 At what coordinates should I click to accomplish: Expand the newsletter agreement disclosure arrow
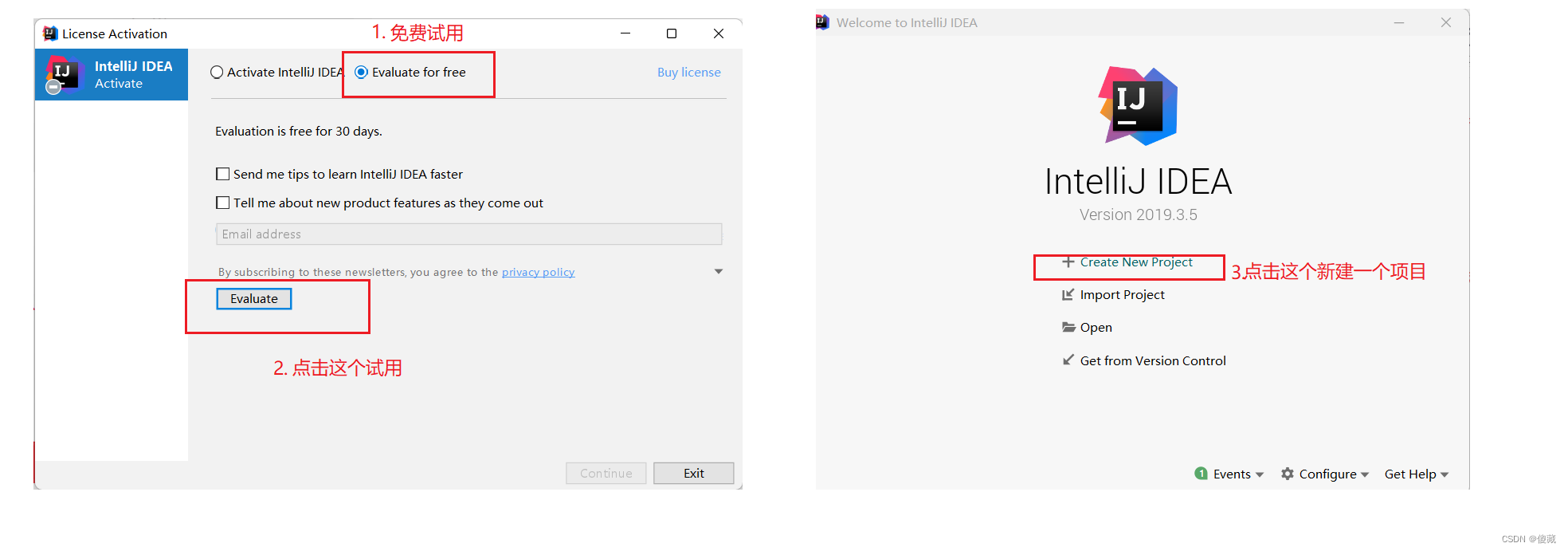click(719, 272)
